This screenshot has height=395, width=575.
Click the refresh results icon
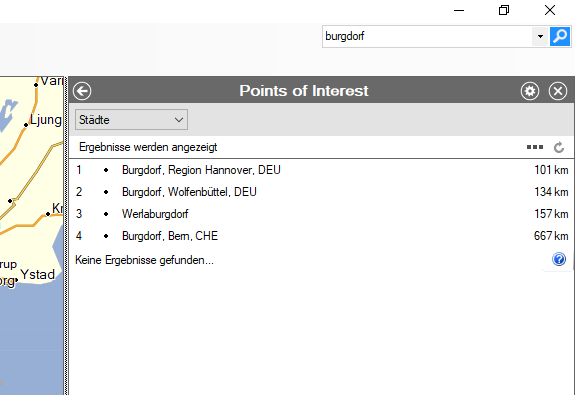[559, 147]
